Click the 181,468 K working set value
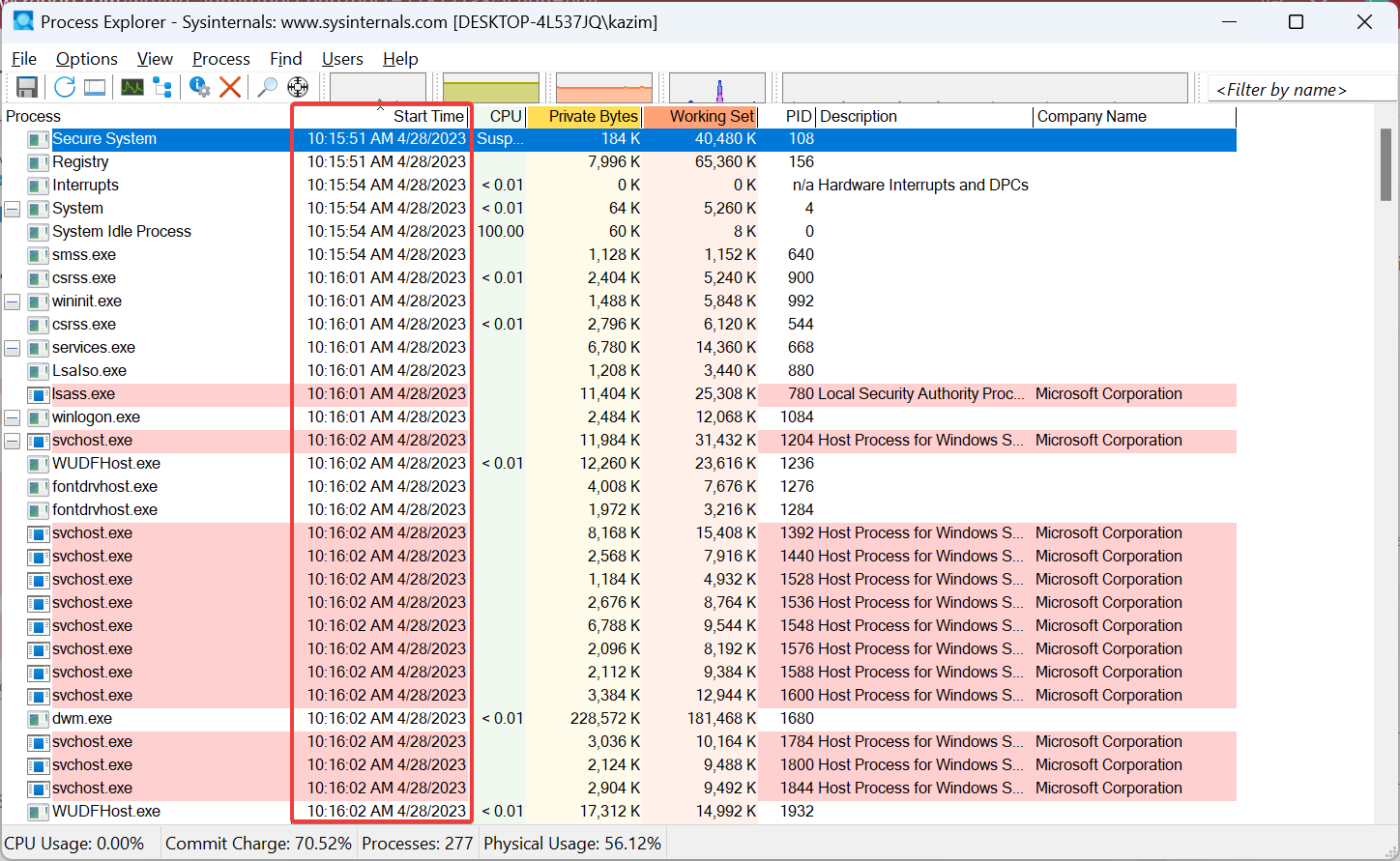Viewport: 1400px width, 861px height. click(x=722, y=719)
